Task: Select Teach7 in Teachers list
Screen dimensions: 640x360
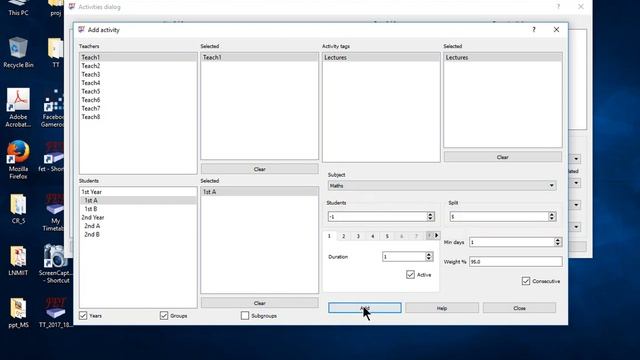Action: (138, 108)
